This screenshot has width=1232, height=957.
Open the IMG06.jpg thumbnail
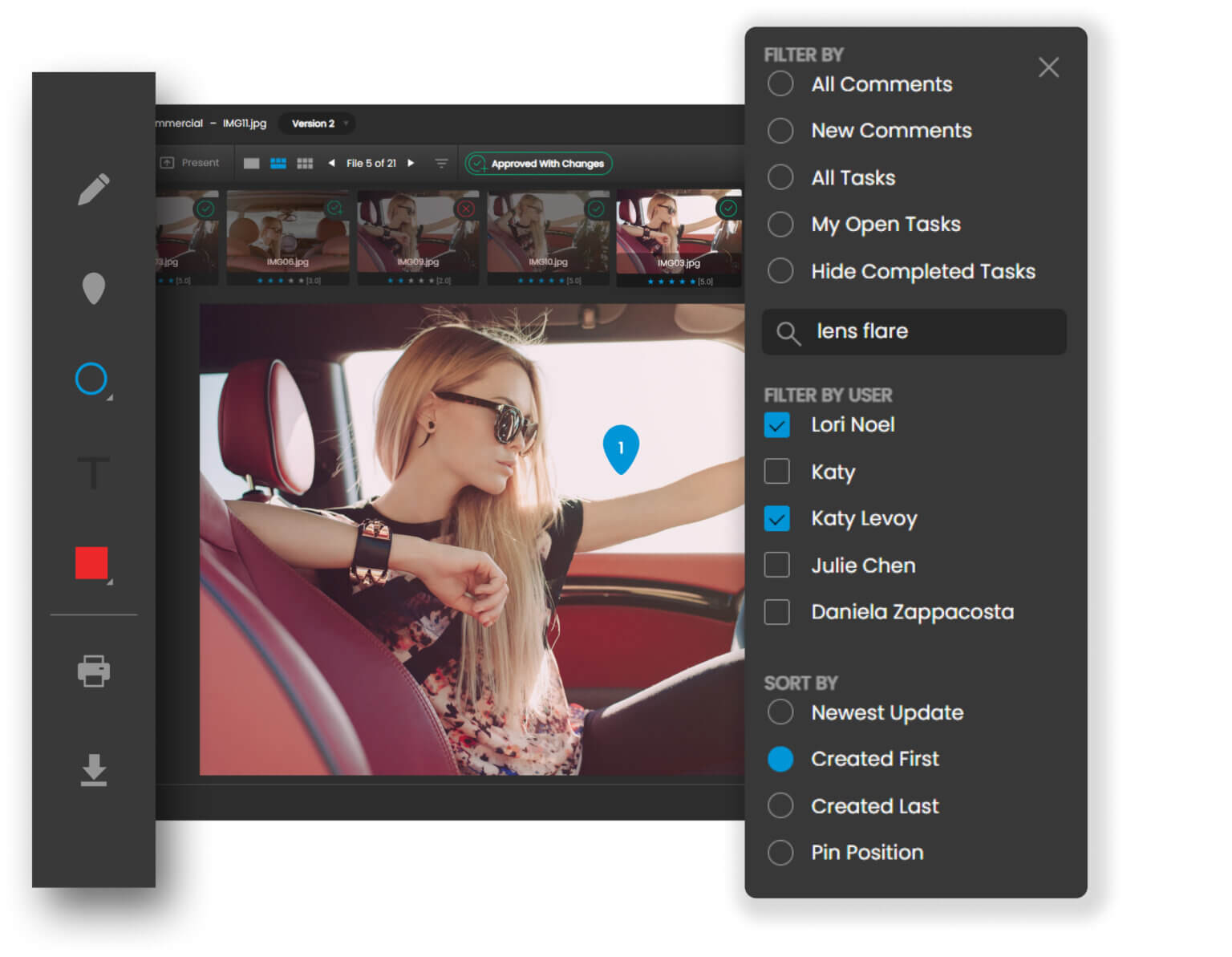[x=287, y=237]
